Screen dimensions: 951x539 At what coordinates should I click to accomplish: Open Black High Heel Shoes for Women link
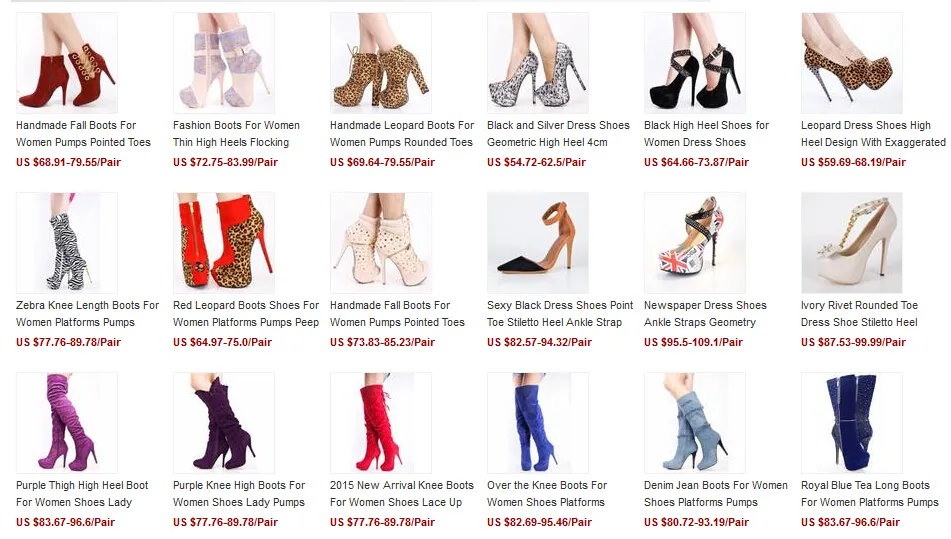click(x=707, y=133)
